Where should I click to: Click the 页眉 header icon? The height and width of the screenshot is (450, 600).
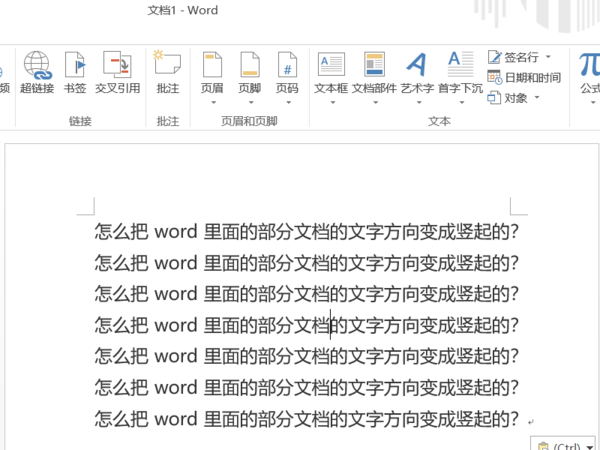click(x=212, y=64)
